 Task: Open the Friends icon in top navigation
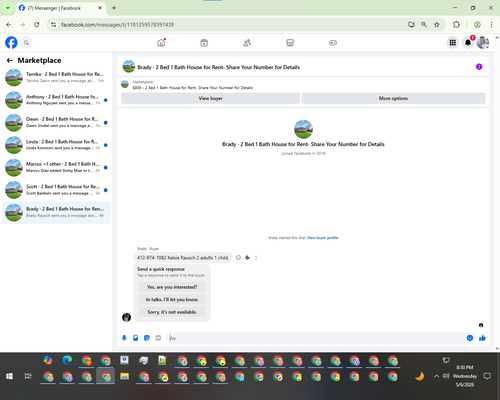click(x=247, y=43)
